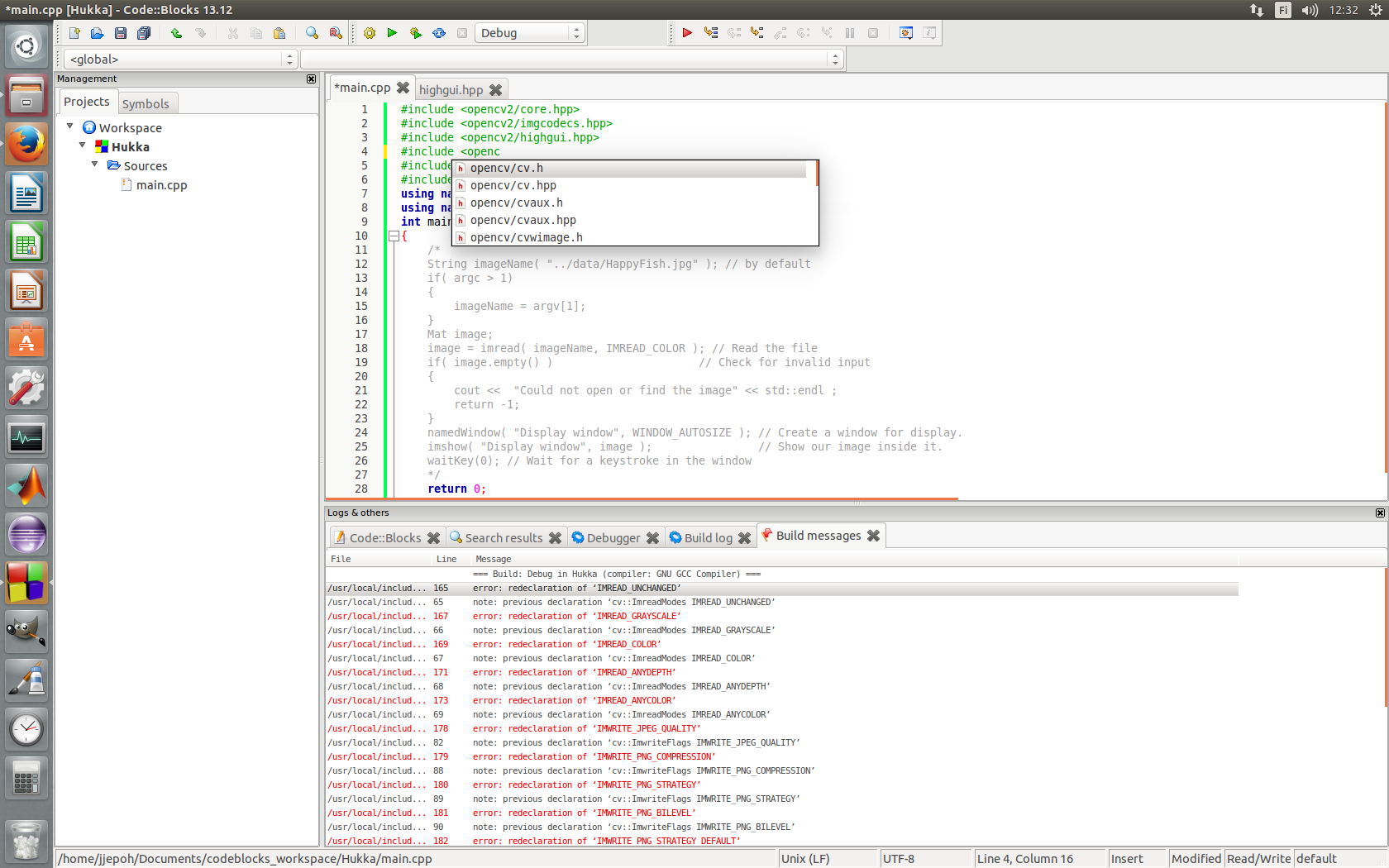1389x868 pixels.
Task: Run the program with green arrow
Action: pos(393,33)
